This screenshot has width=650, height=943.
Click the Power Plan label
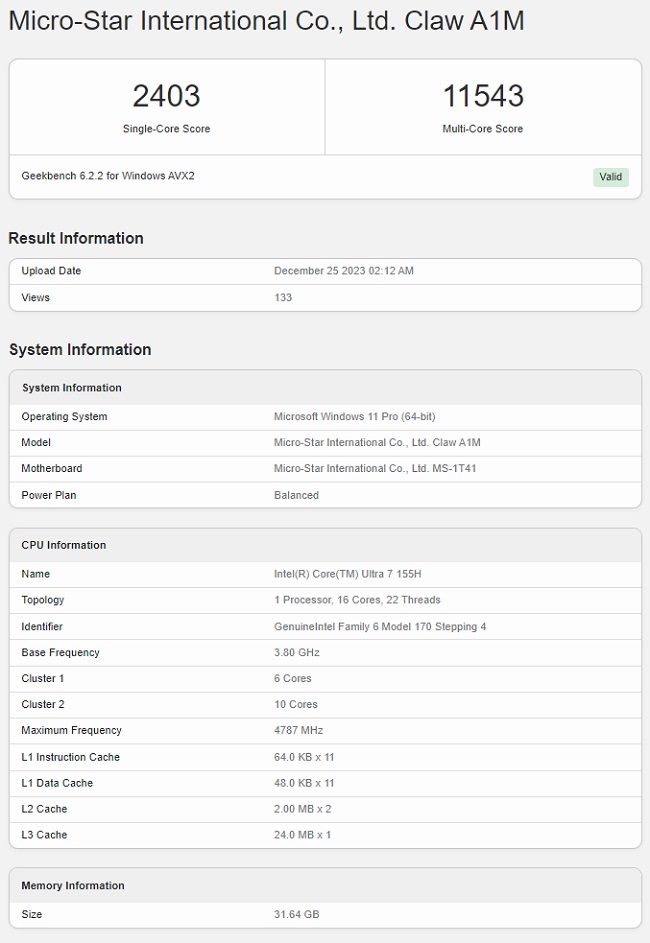[49, 495]
